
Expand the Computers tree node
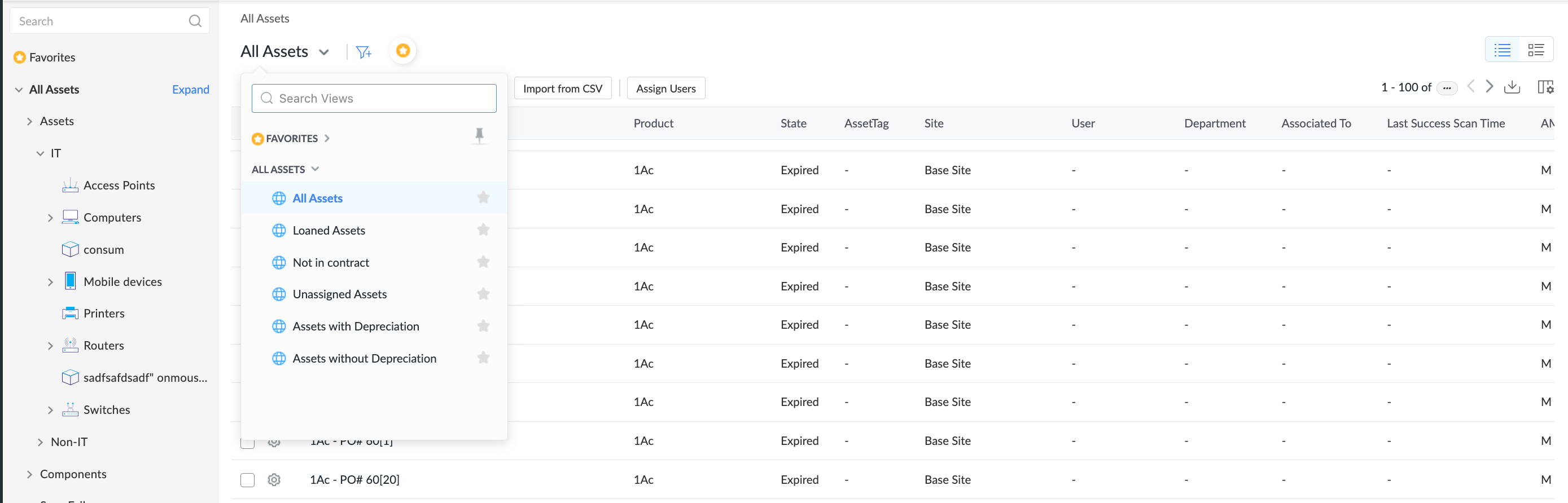pyautogui.click(x=51, y=218)
